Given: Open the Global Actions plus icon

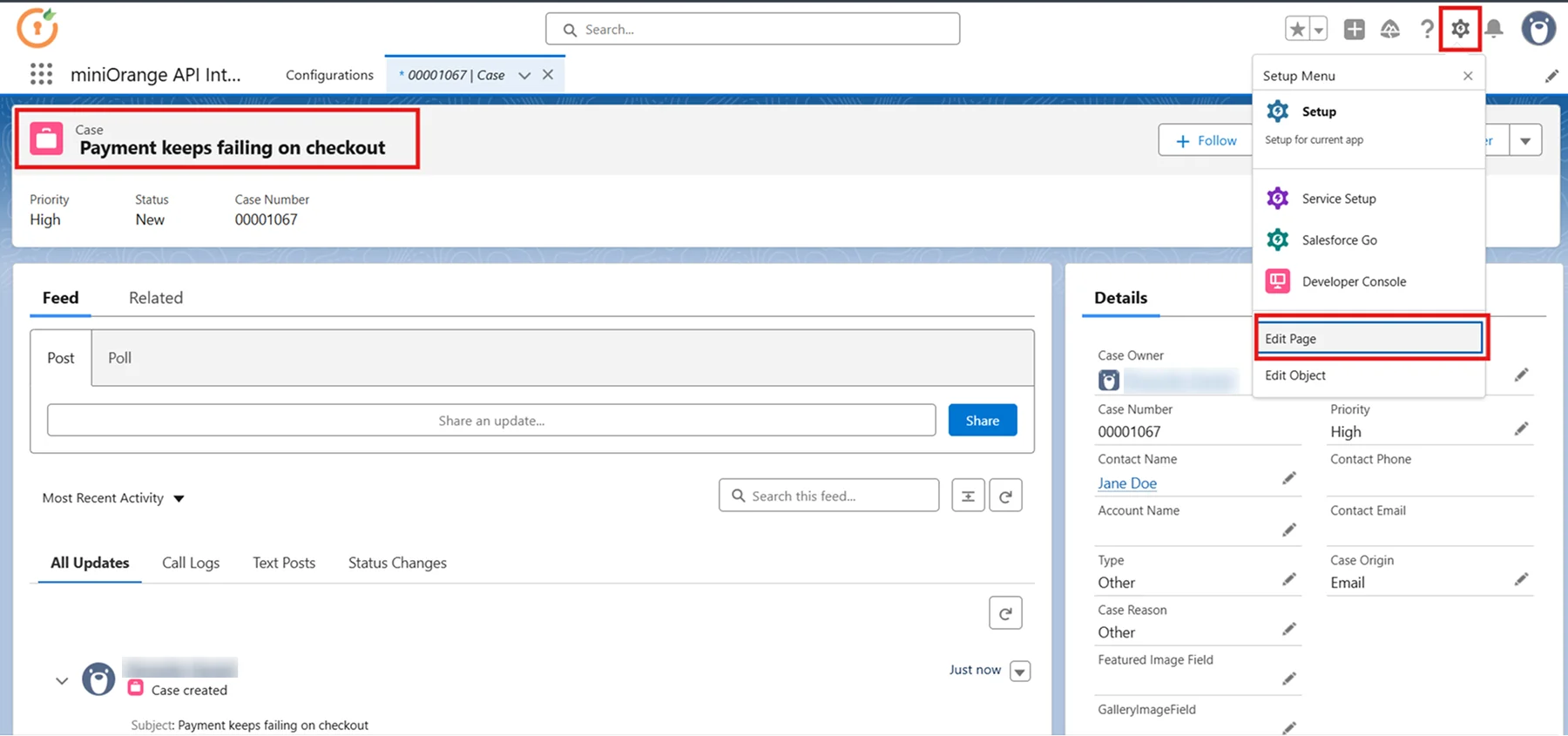Looking at the screenshot, I should [1355, 29].
